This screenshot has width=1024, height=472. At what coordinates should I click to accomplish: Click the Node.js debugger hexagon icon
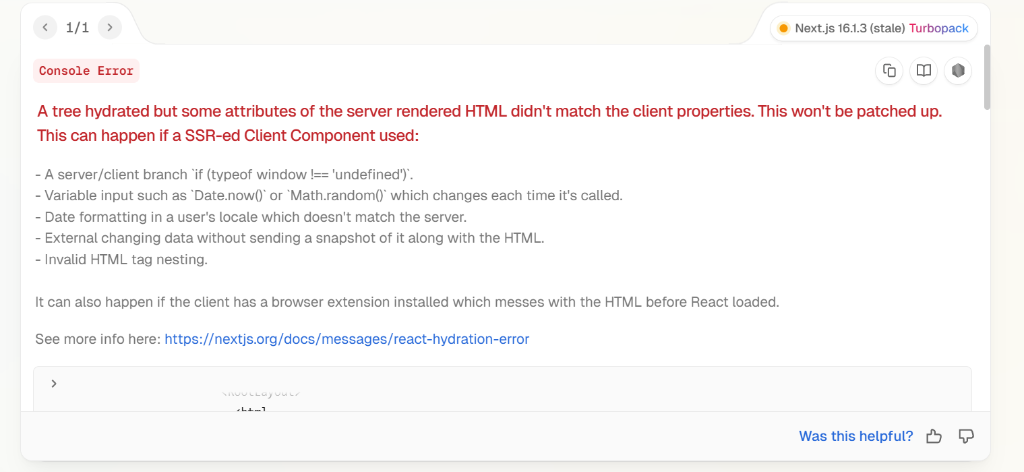coord(958,70)
